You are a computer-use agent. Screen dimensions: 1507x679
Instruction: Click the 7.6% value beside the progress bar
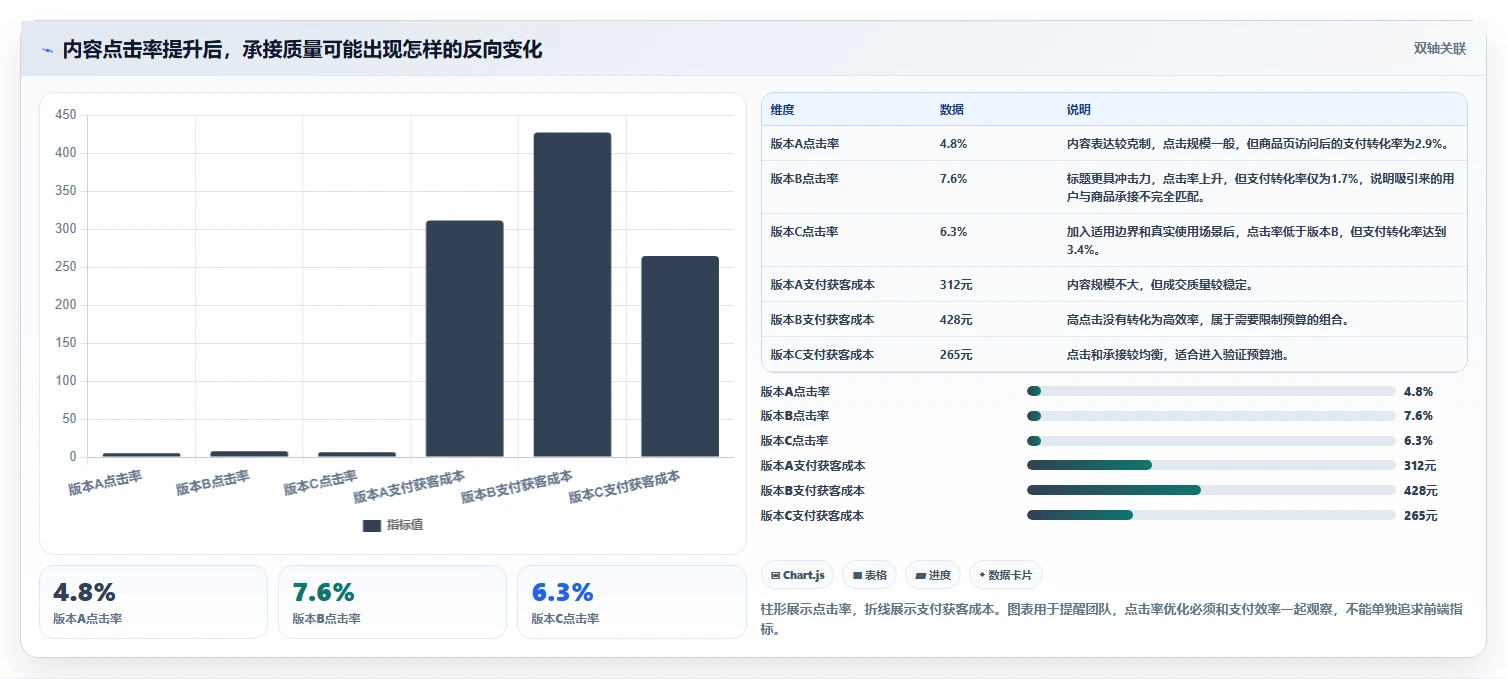click(1418, 416)
